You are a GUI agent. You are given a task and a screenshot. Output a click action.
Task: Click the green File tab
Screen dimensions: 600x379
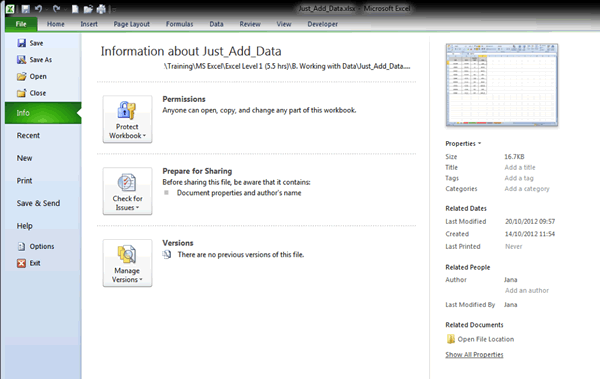[x=21, y=24]
